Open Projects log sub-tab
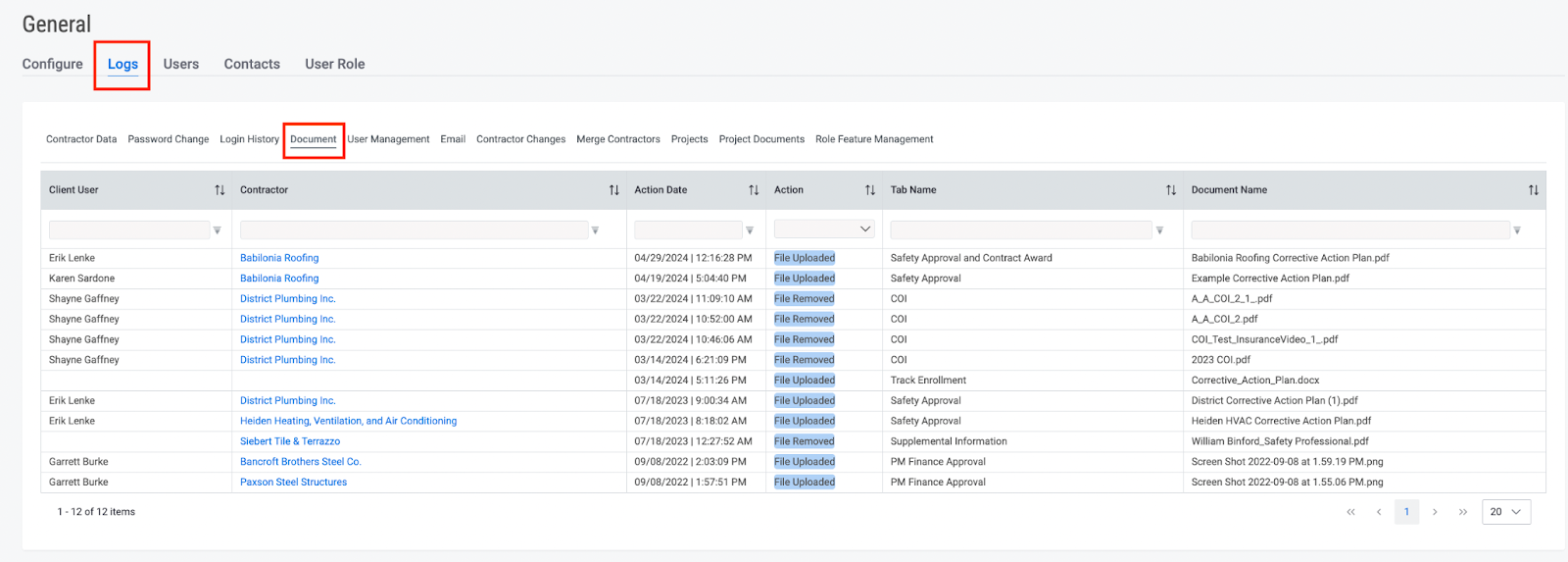The width and height of the screenshot is (1568, 562). [x=690, y=139]
